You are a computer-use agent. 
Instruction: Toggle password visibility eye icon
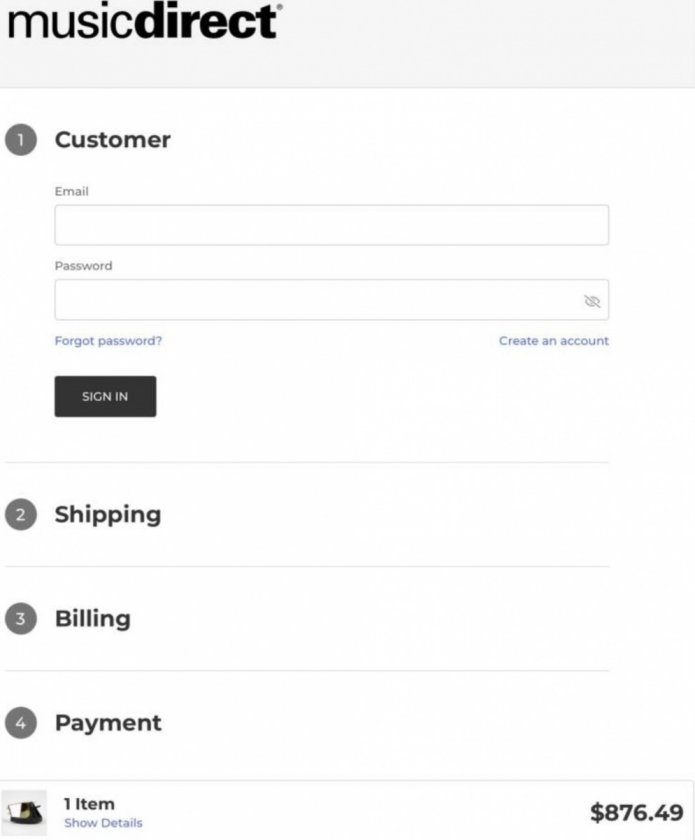592,301
